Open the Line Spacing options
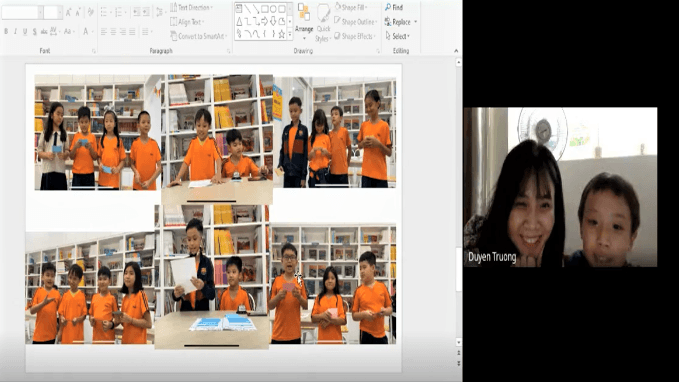The image size is (679, 382). 159,12
